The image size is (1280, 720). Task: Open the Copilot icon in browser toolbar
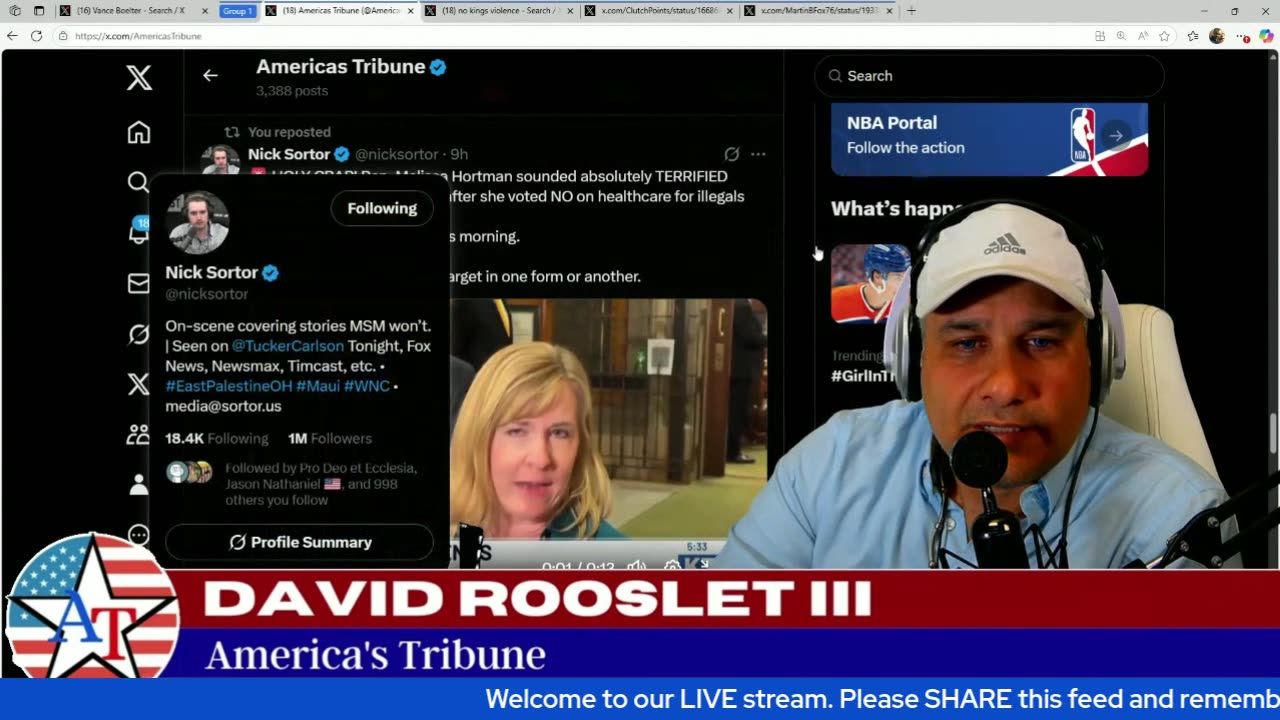point(1266,36)
